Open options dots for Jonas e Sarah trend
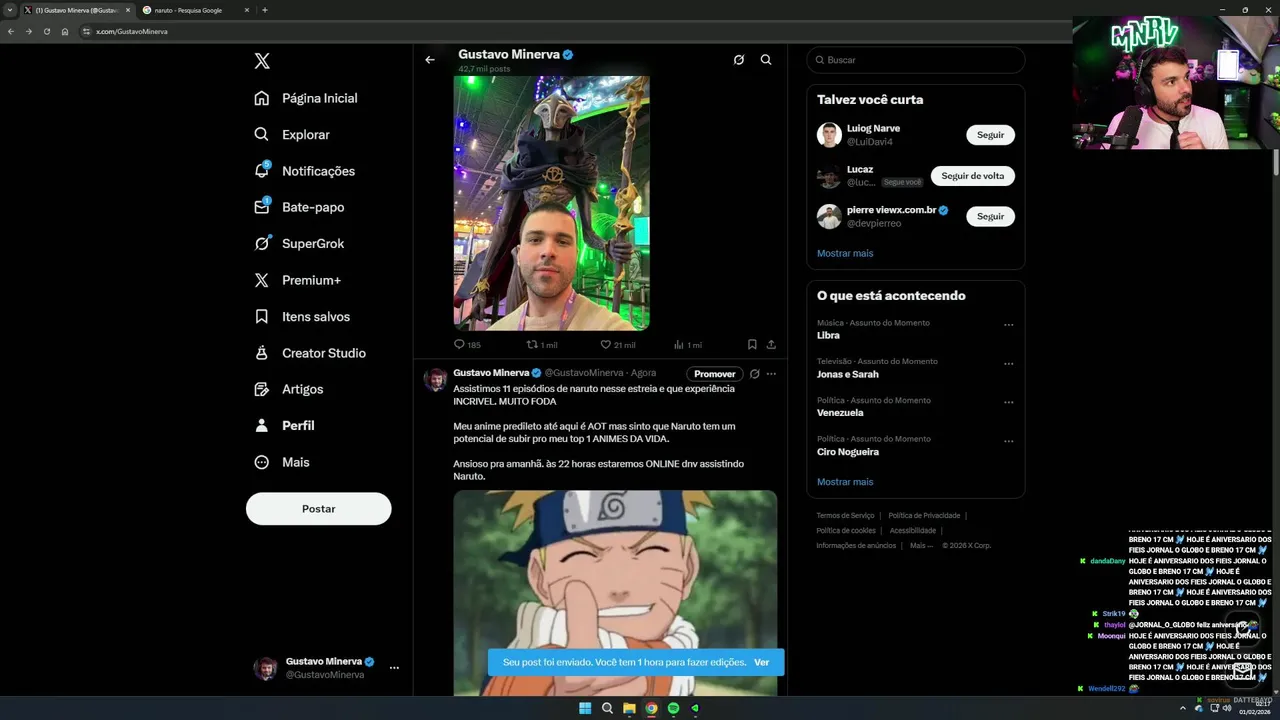The image size is (1280, 720). [x=1008, y=363]
